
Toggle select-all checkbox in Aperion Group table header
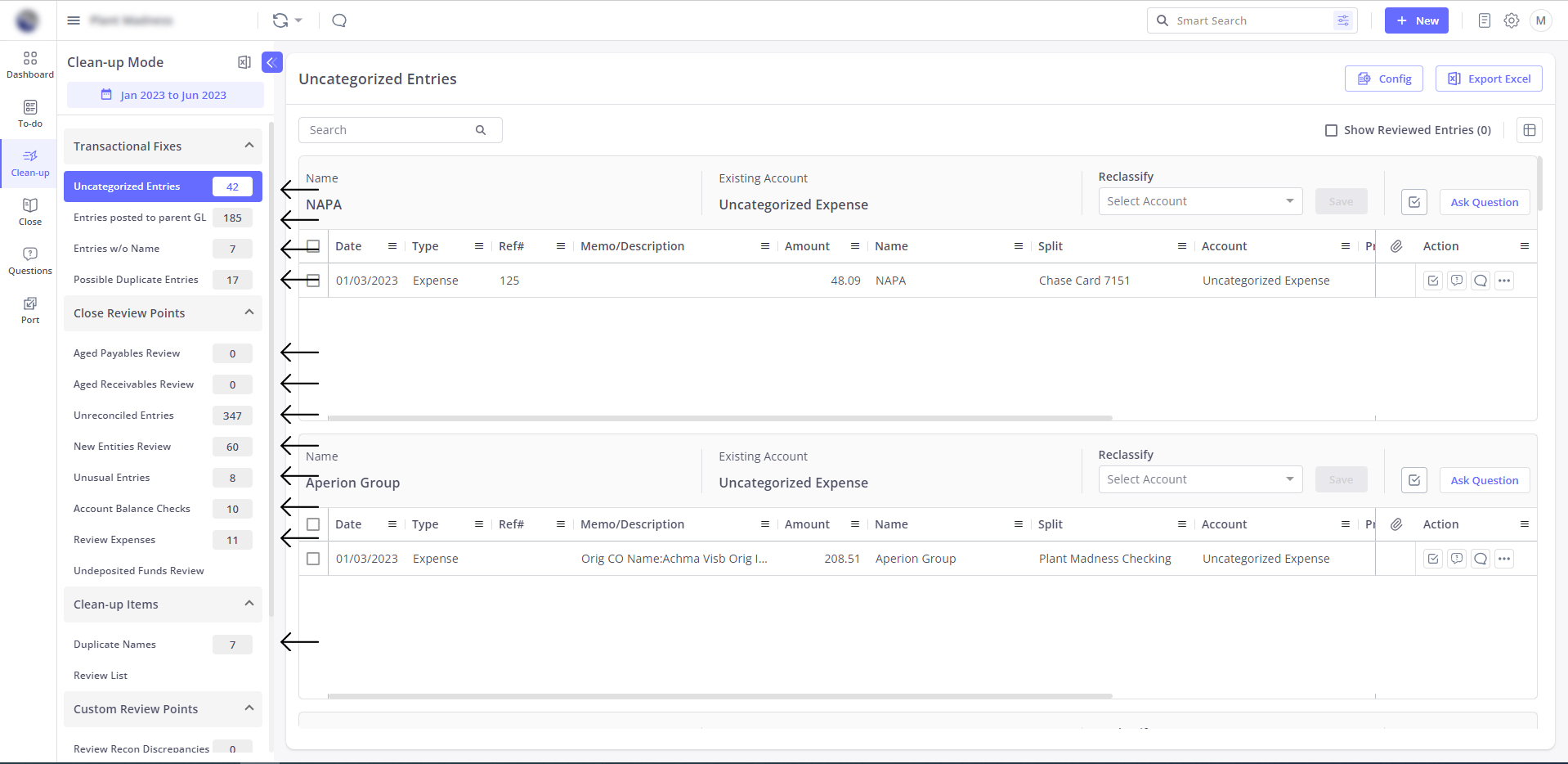[313, 524]
